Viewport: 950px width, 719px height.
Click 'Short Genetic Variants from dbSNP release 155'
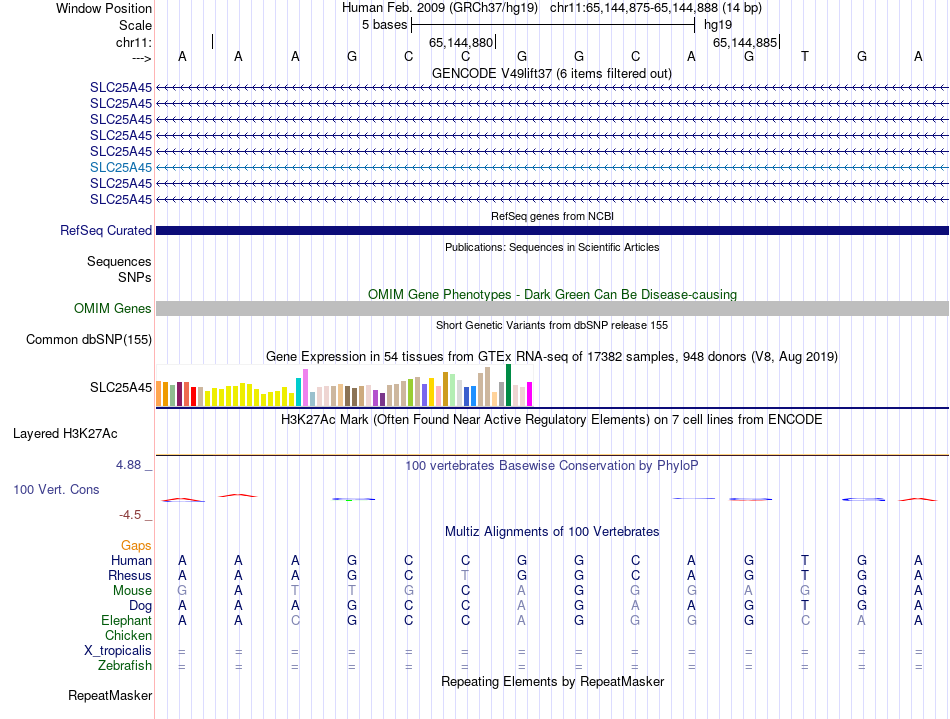tap(552, 325)
